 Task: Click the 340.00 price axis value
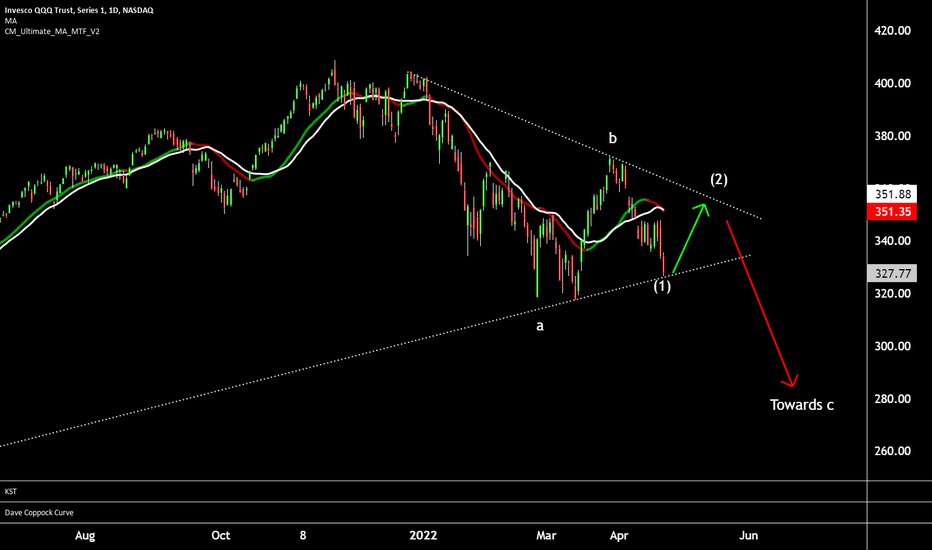click(x=892, y=241)
